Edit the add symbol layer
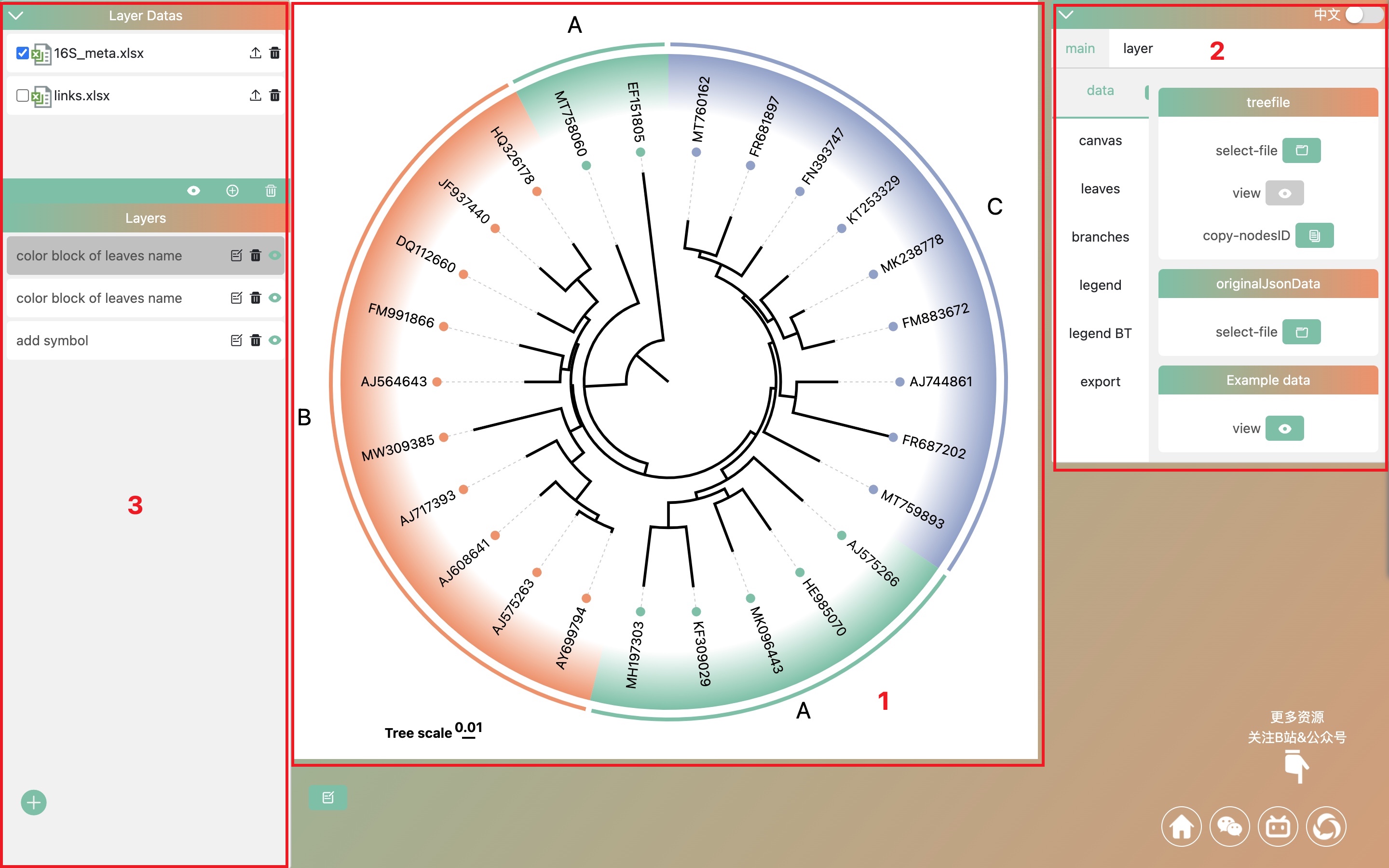Screen dimensions: 1389x868 [236, 340]
